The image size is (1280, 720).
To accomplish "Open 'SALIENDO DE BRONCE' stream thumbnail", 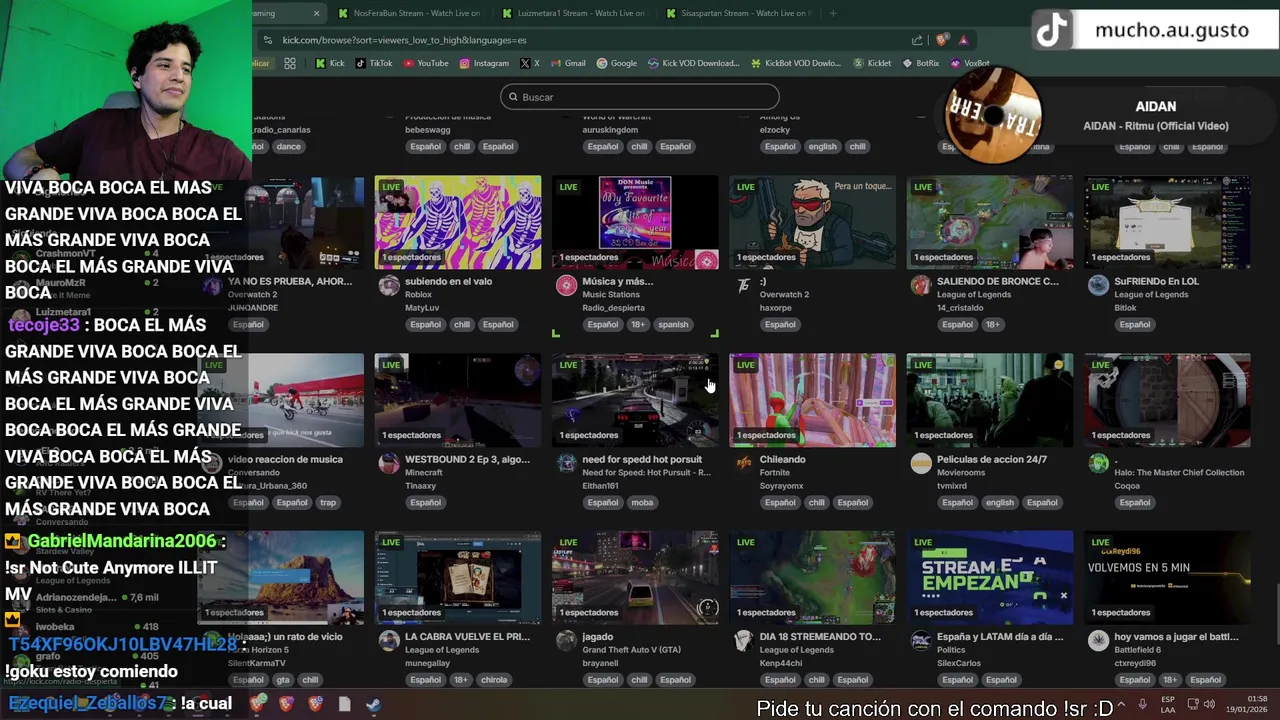I will point(990,223).
